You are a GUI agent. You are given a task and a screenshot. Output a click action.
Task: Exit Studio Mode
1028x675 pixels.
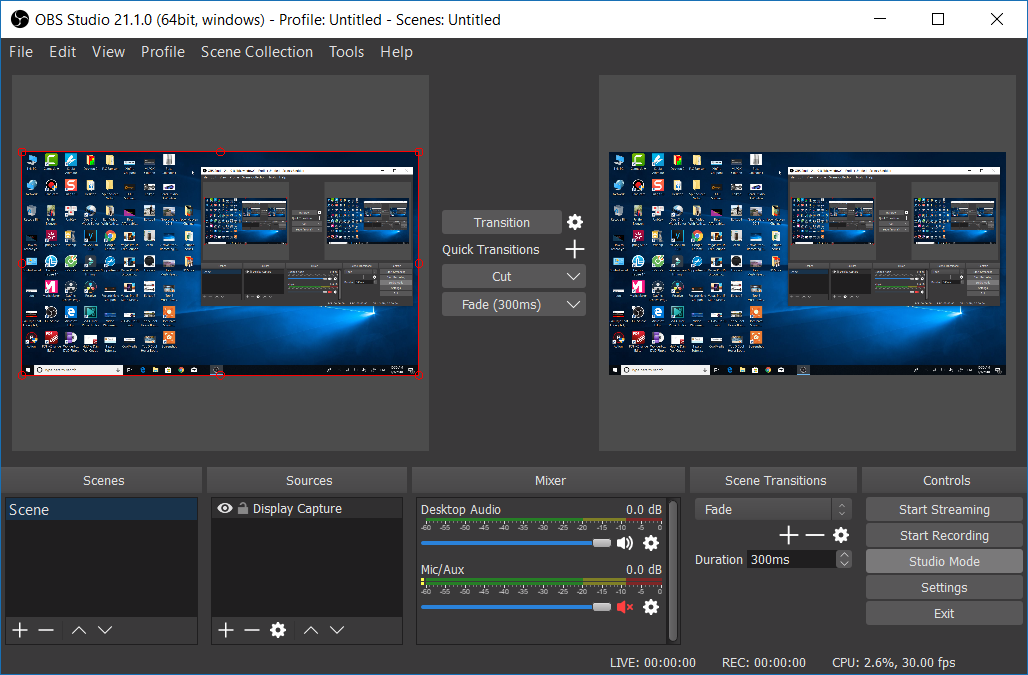[943, 561]
